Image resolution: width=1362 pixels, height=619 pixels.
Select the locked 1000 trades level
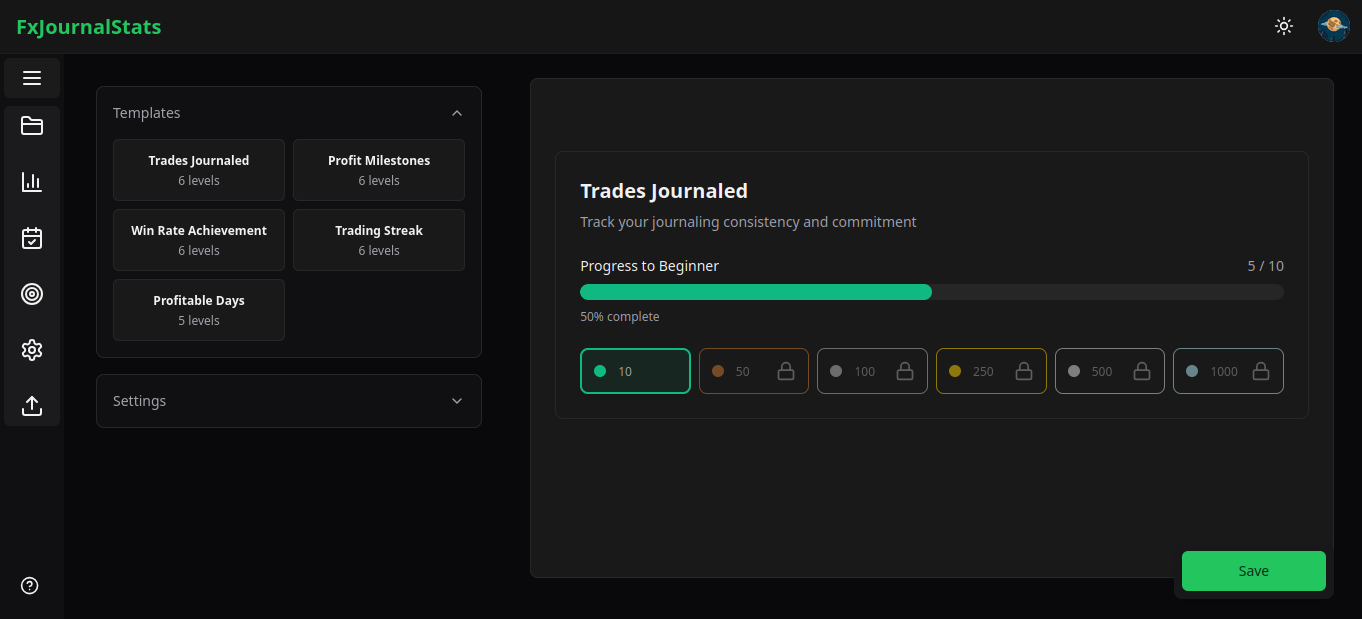(x=1227, y=371)
